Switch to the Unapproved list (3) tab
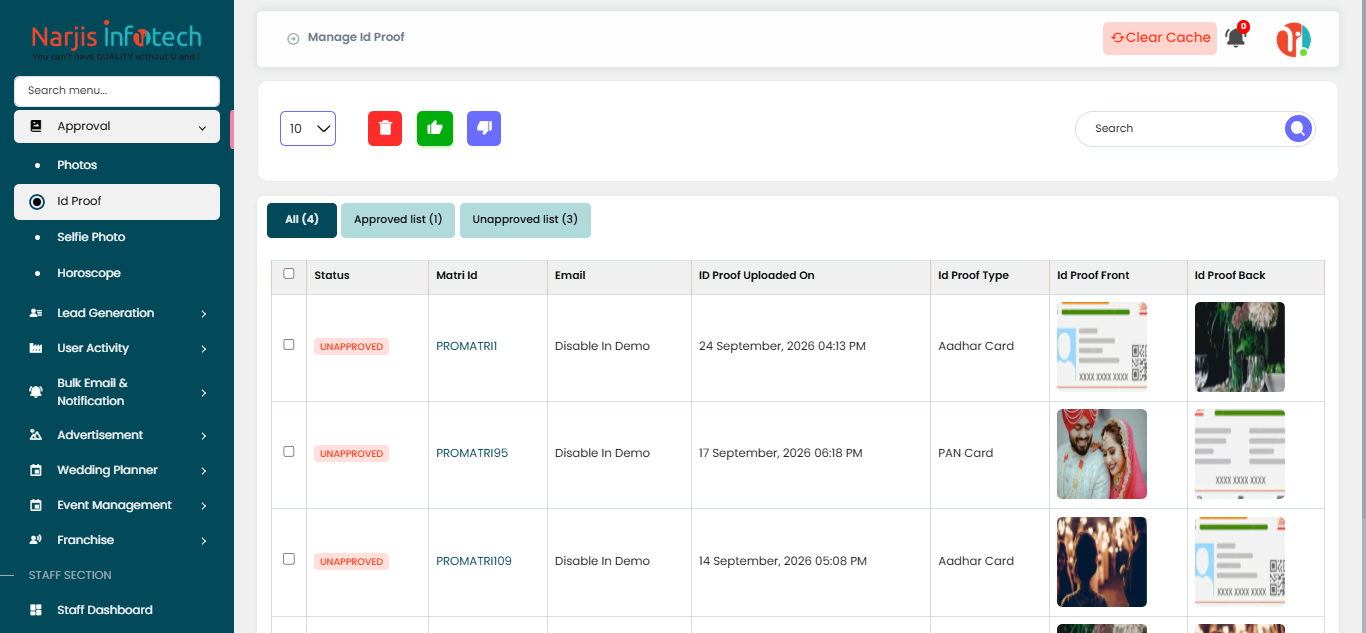 pos(525,220)
